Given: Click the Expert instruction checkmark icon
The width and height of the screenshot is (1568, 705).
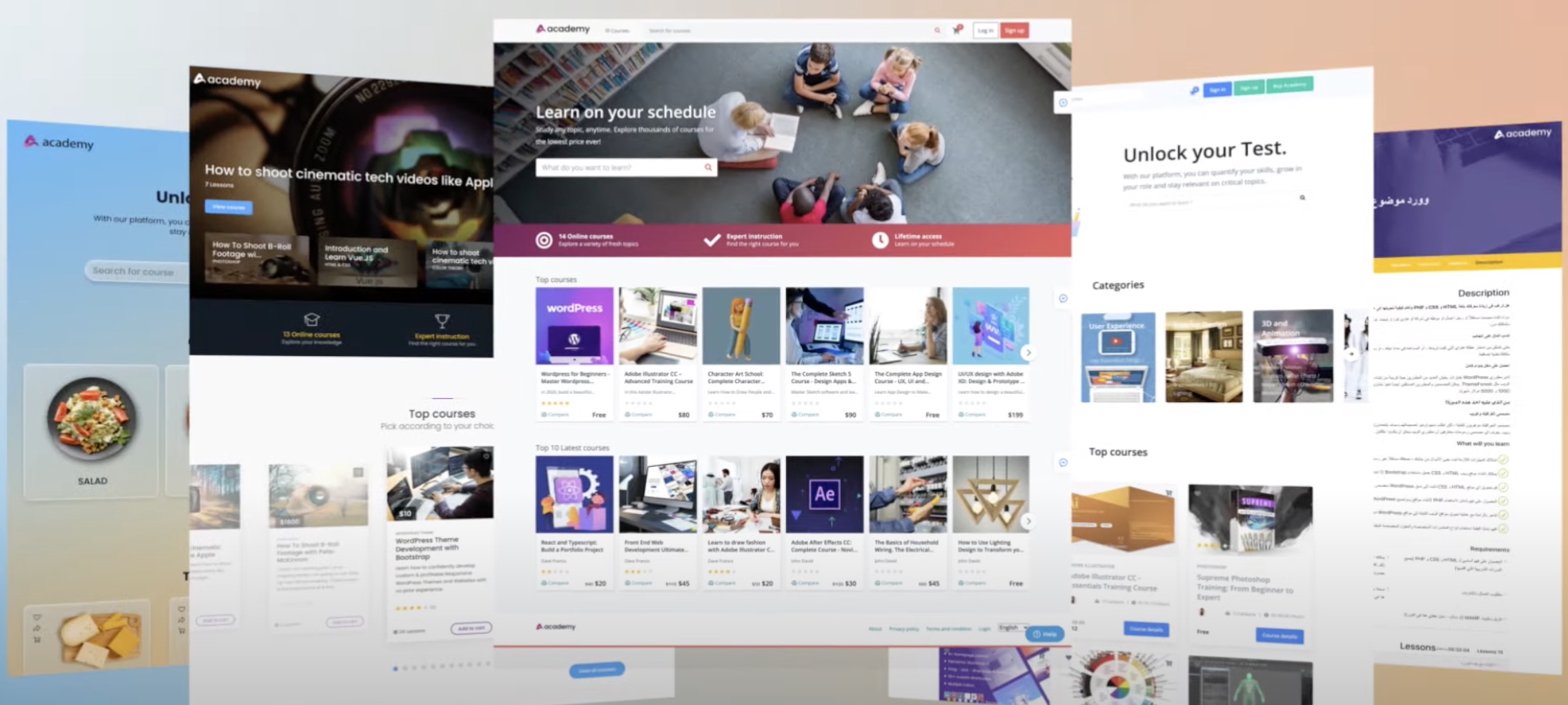Looking at the screenshot, I should coord(712,240).
